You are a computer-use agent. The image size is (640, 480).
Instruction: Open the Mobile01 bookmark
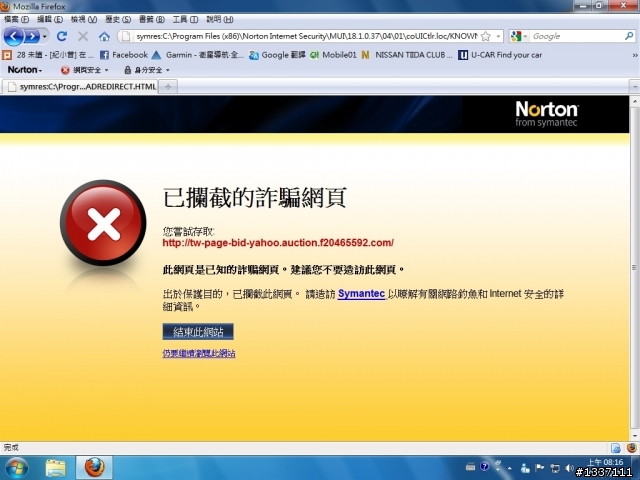pos(333,55)
